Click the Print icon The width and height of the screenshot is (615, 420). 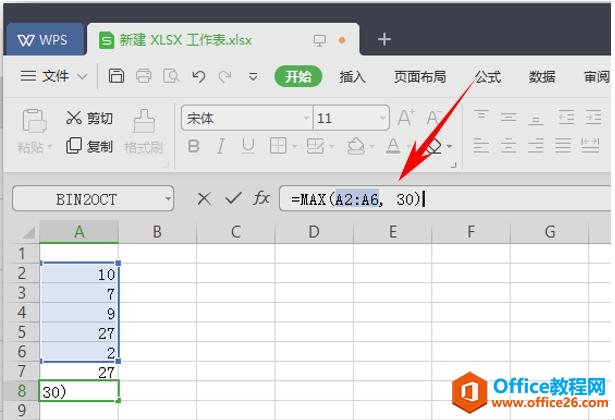[144, 76]
